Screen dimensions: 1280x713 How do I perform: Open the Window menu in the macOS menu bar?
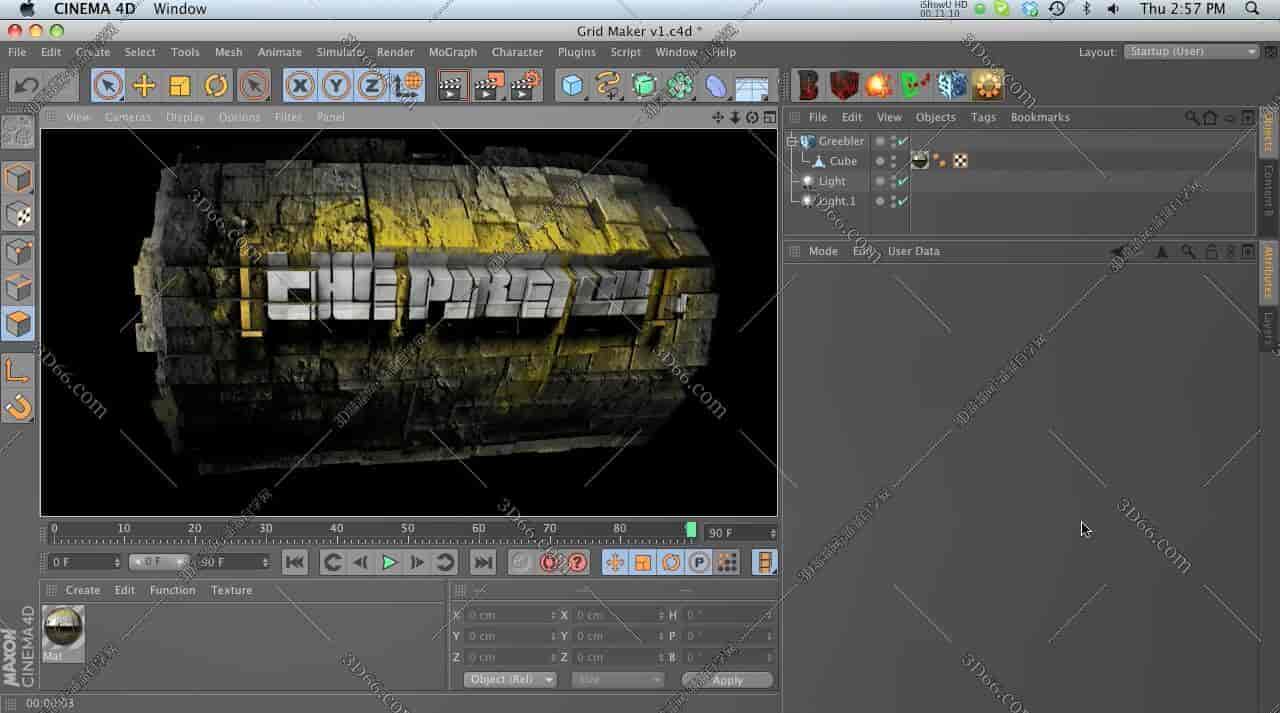[x=179, y=9]
